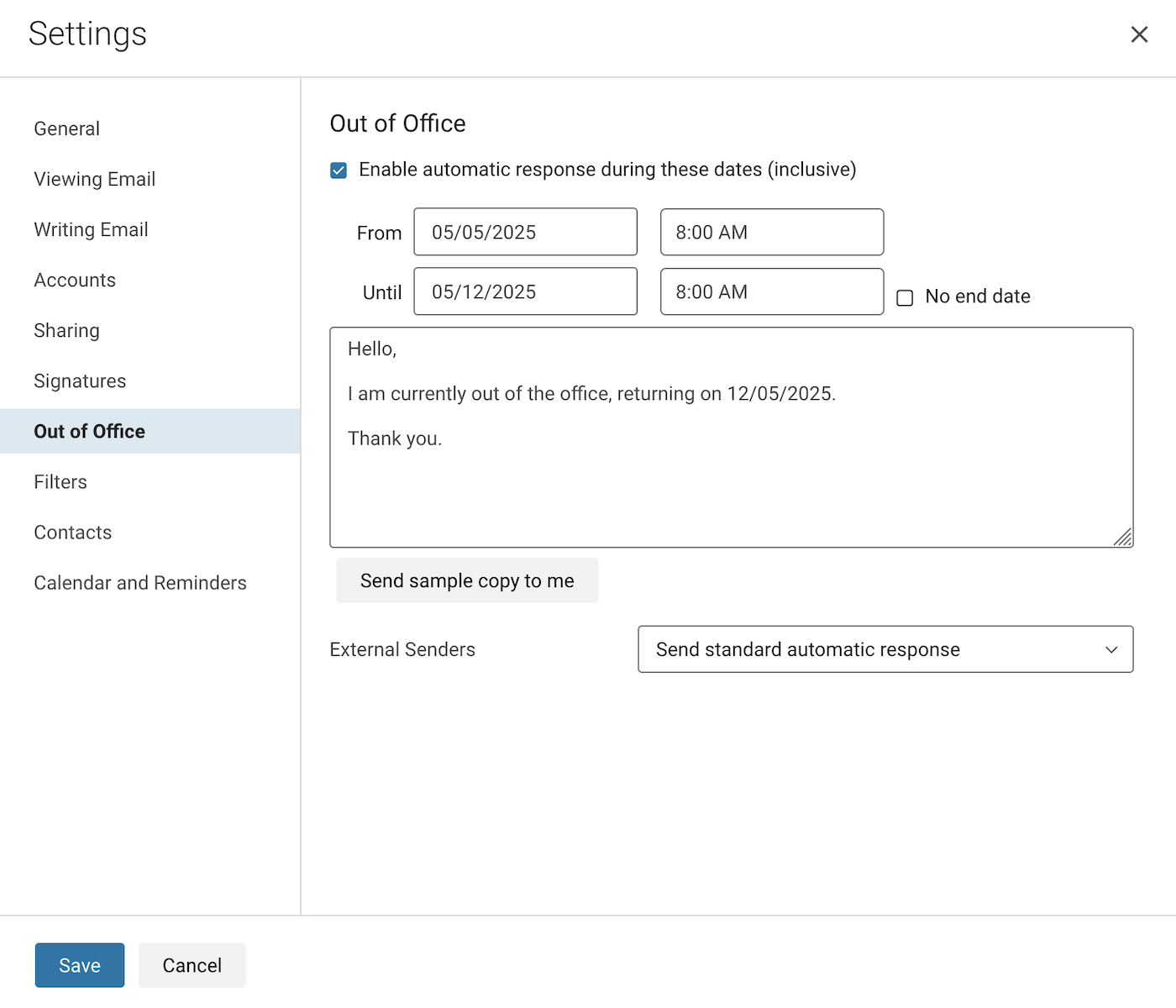Open Signatures settings section

tap(80, 381)
